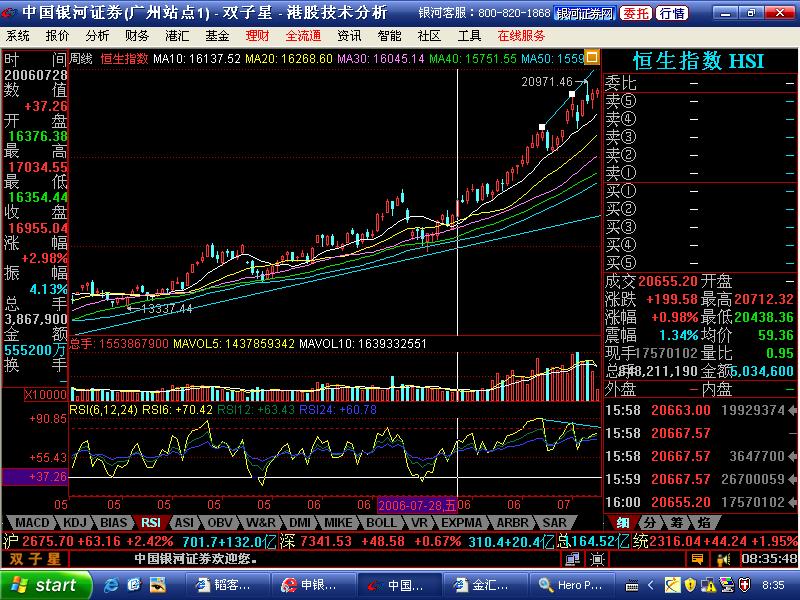
Task: Switch to the VR indicator tab
Action: click(x=419, y=522)
